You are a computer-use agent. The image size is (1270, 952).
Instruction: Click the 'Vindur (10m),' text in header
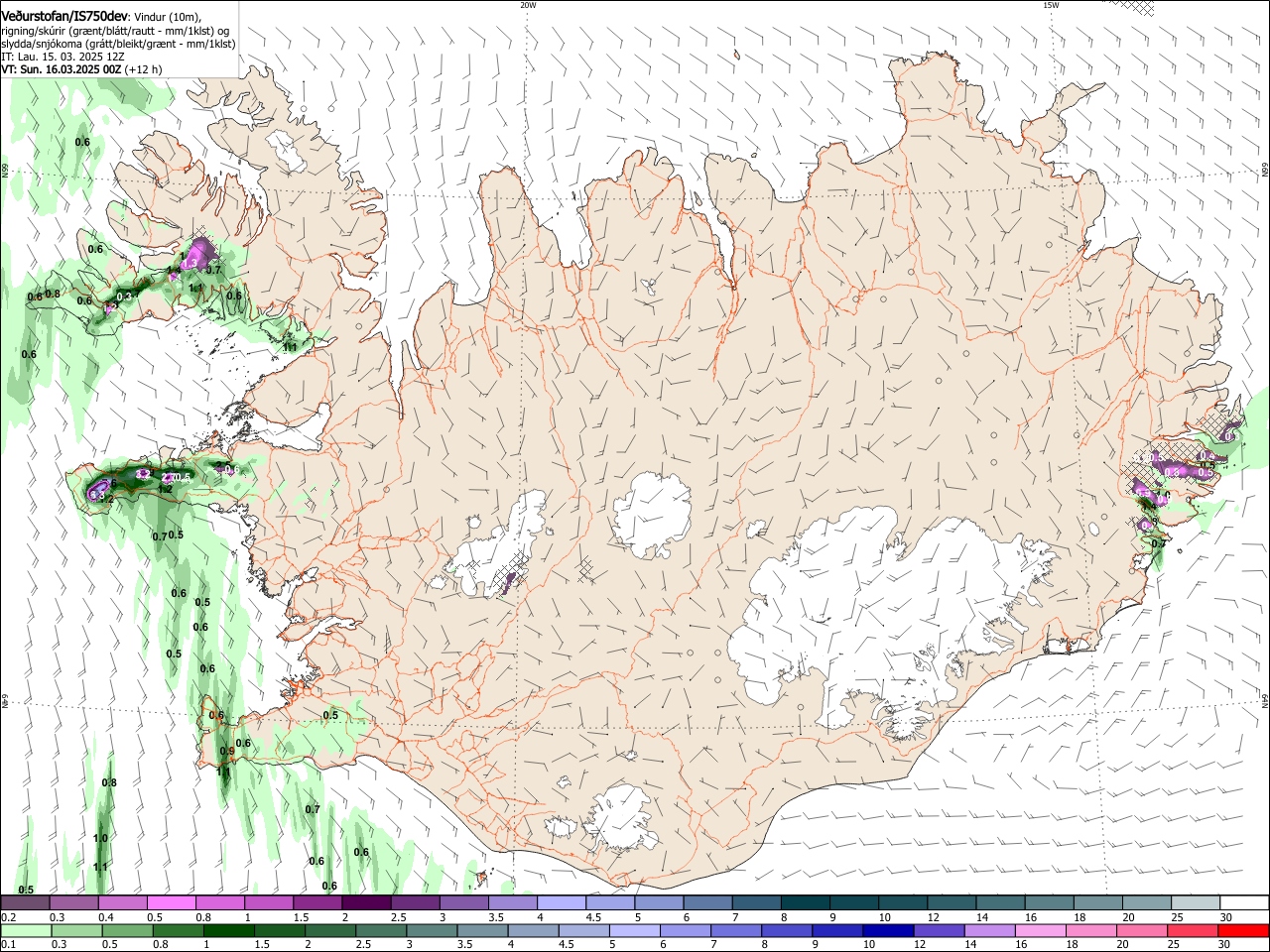click(x=168, y=17)
